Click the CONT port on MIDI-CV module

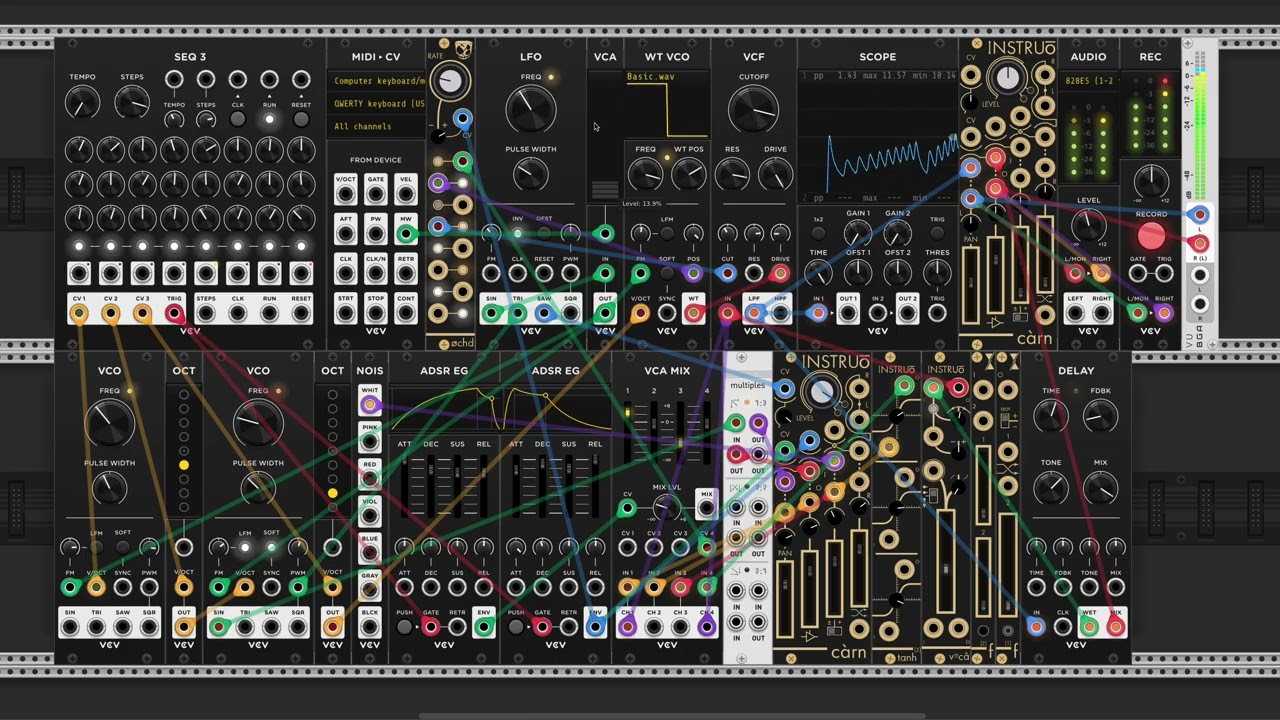tap(405, 313)
